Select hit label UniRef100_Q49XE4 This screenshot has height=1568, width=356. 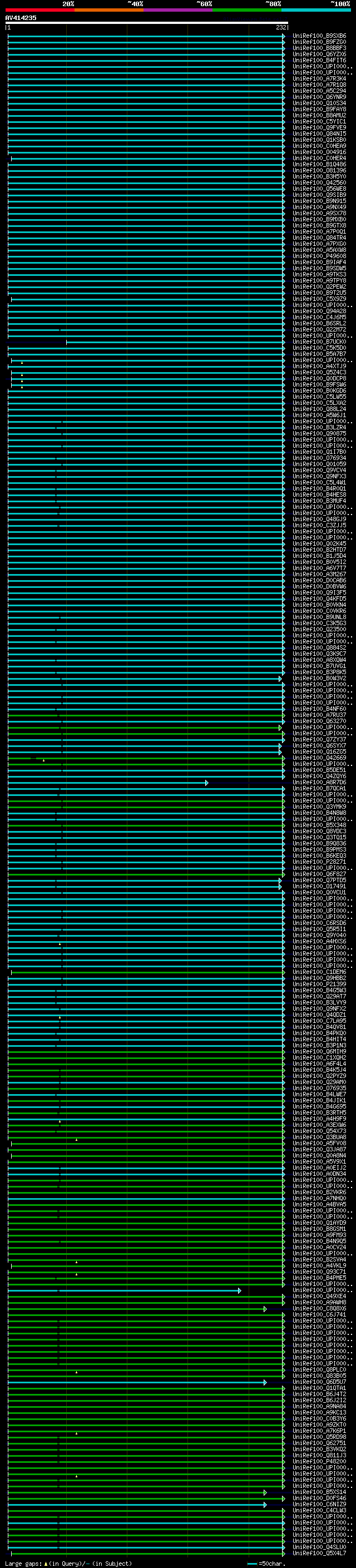pos(319,1296)
